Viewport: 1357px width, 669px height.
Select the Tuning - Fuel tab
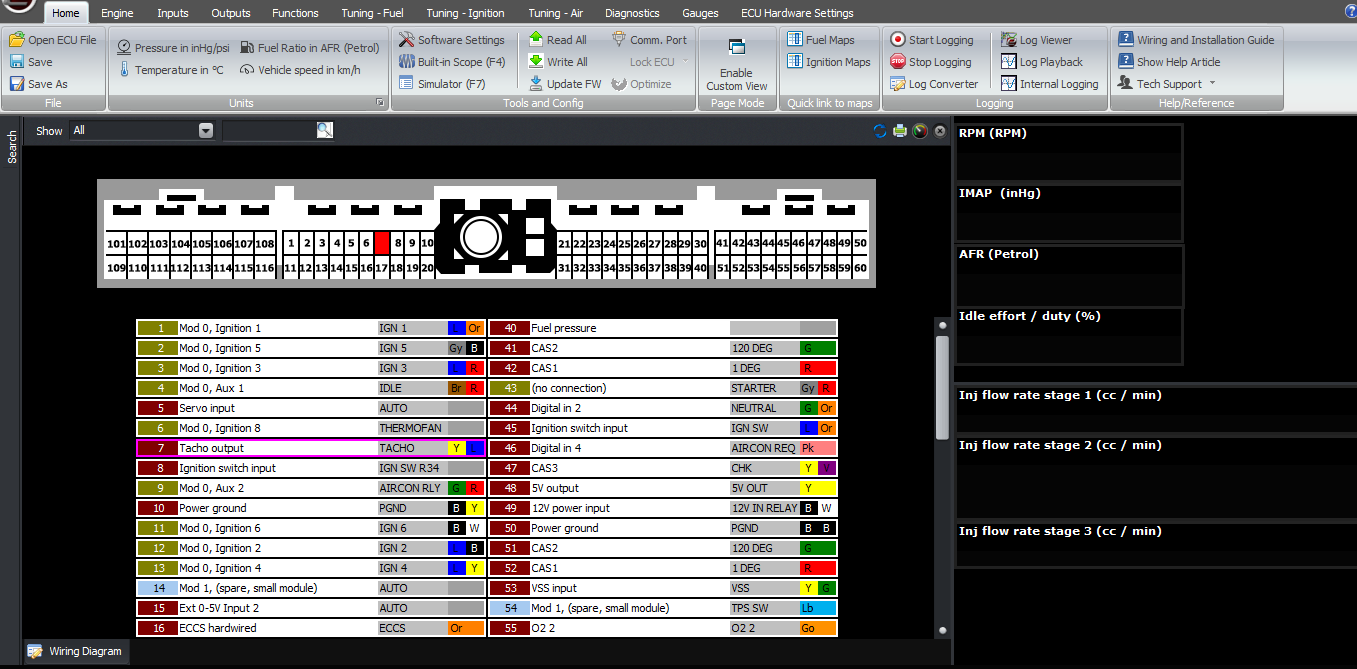pos(371,13)
